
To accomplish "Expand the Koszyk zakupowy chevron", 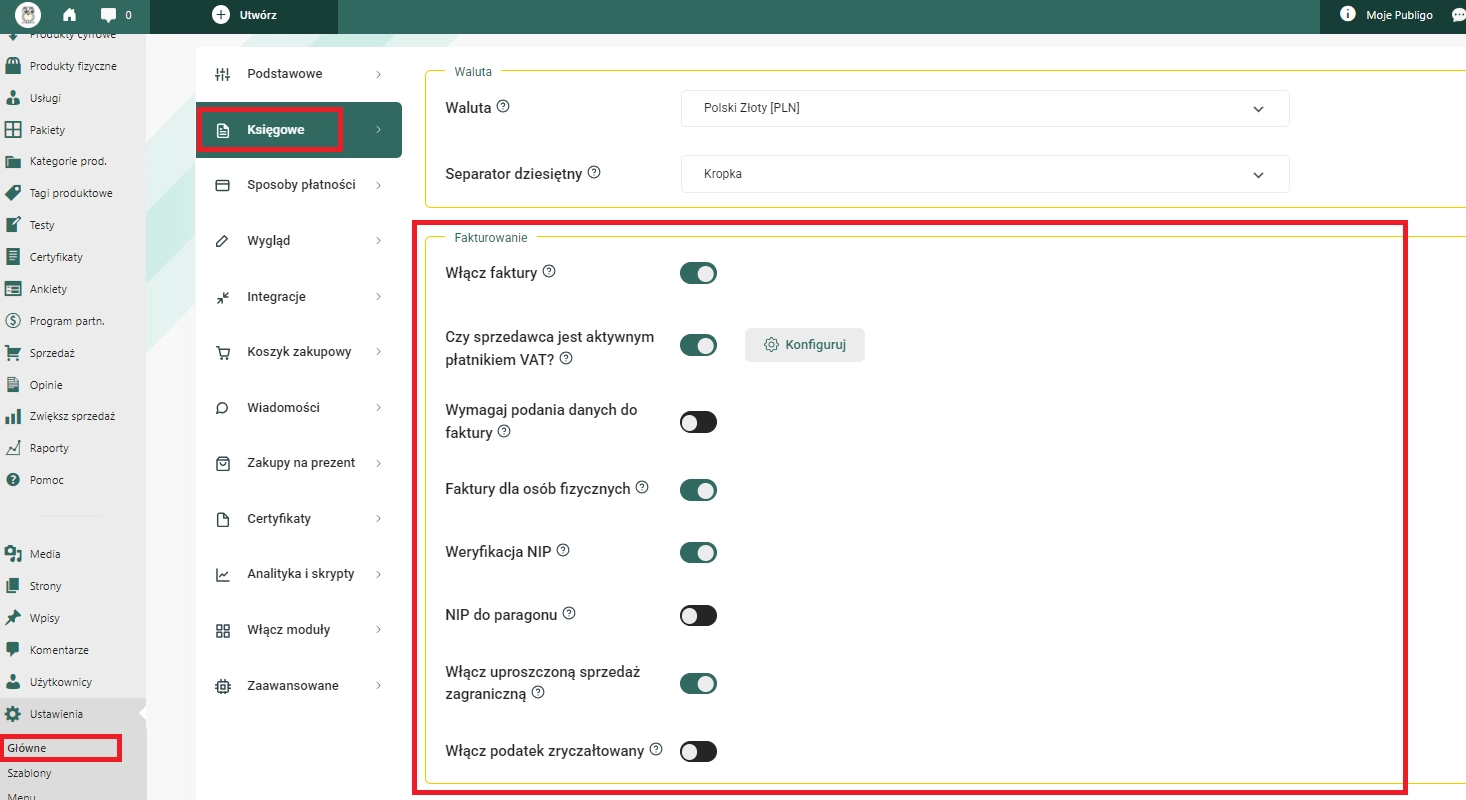I will tap(379, 352).
